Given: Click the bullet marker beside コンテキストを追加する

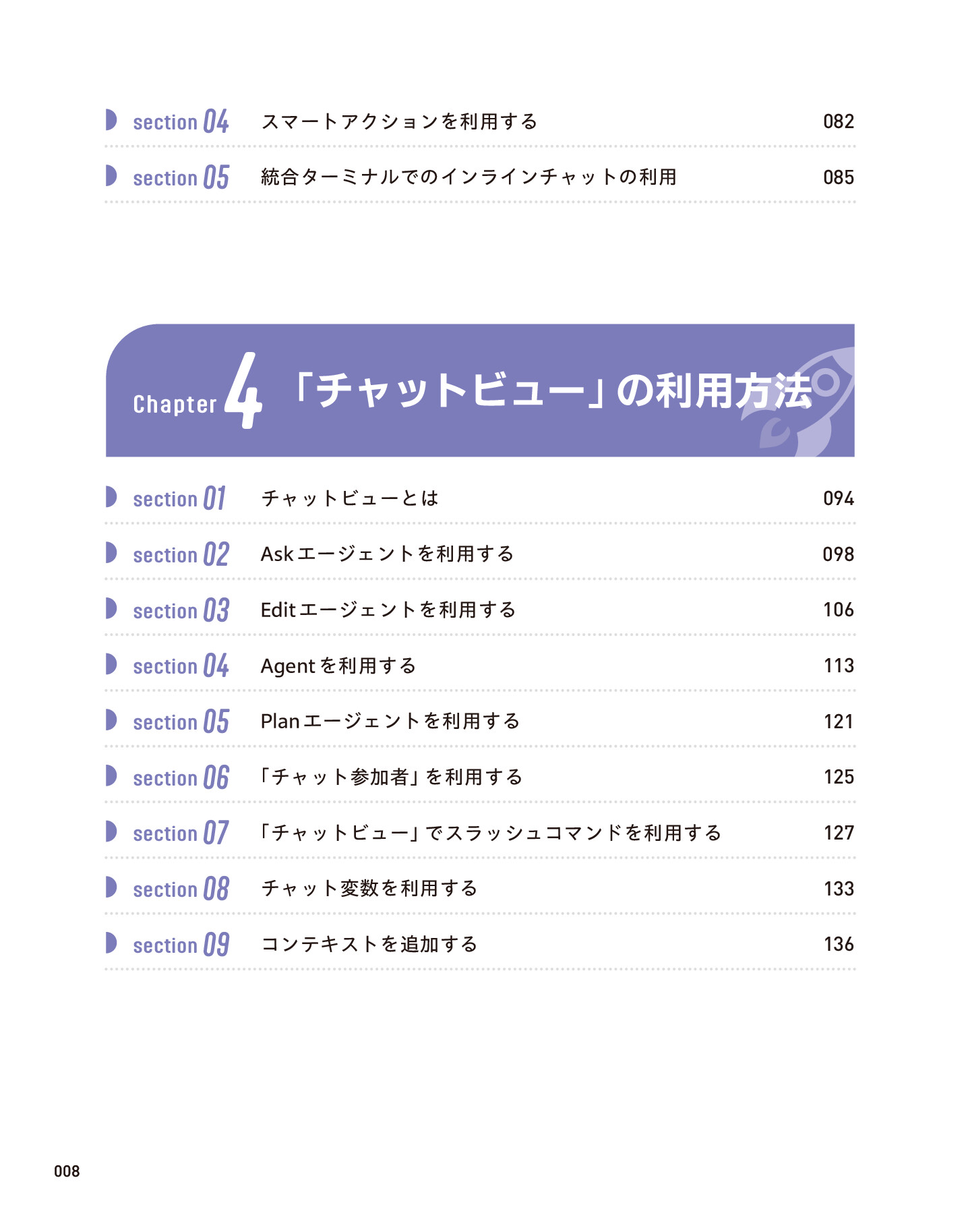Looking at the screenshot, I should 111,943.
